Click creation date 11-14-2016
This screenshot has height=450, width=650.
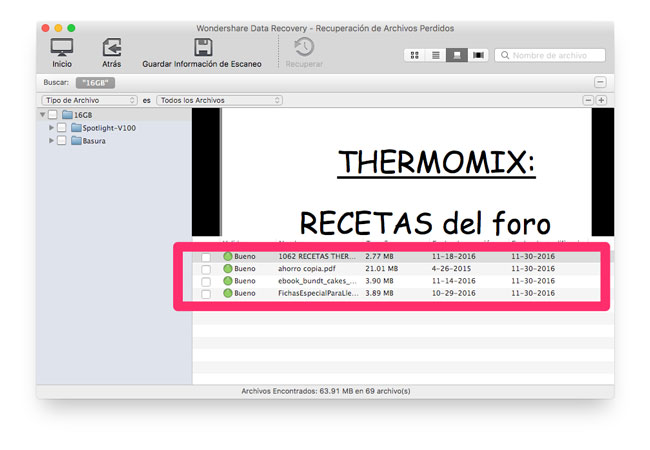(x=454, y=281)
